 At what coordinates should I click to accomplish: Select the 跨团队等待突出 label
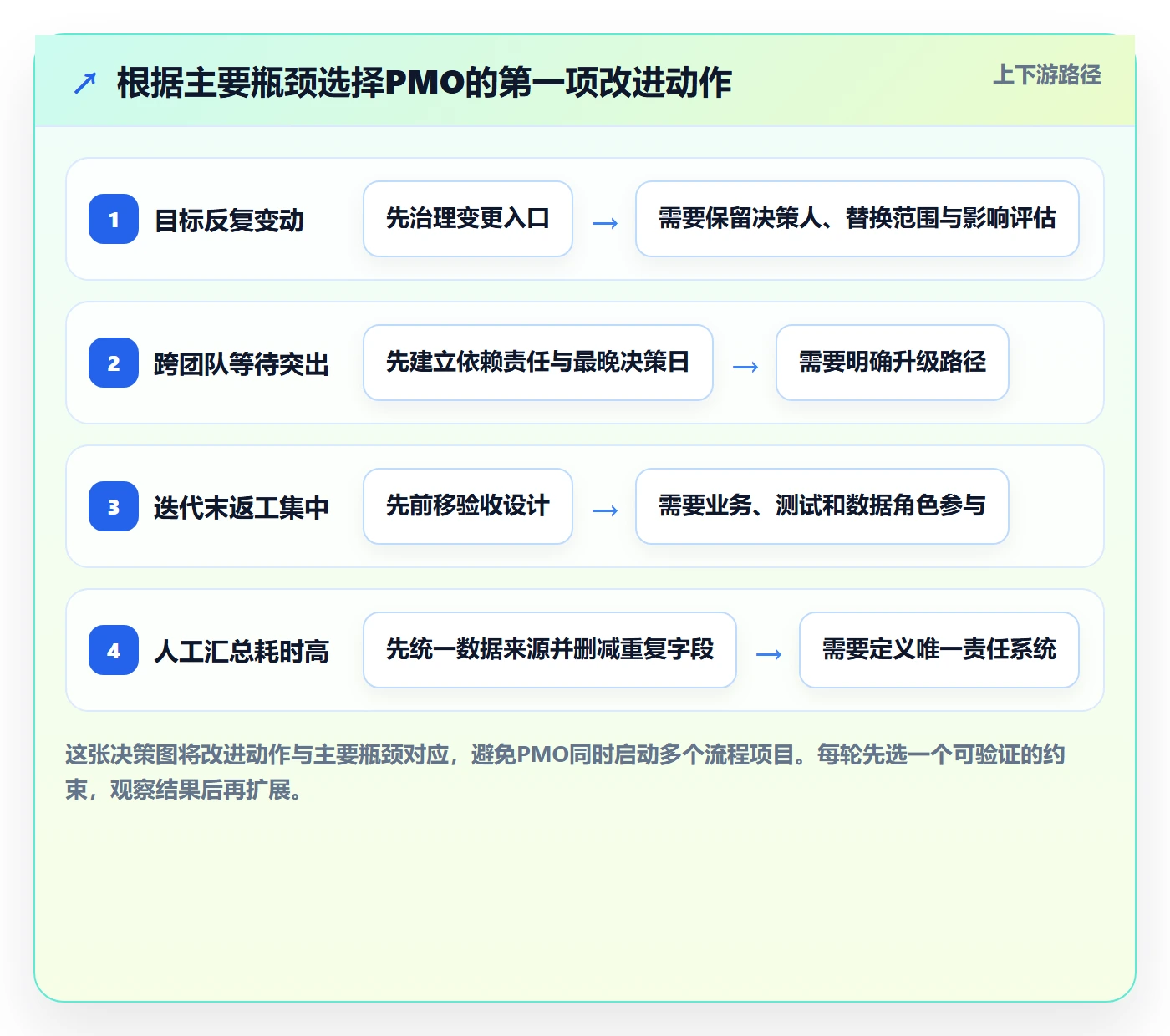point(242,364)
